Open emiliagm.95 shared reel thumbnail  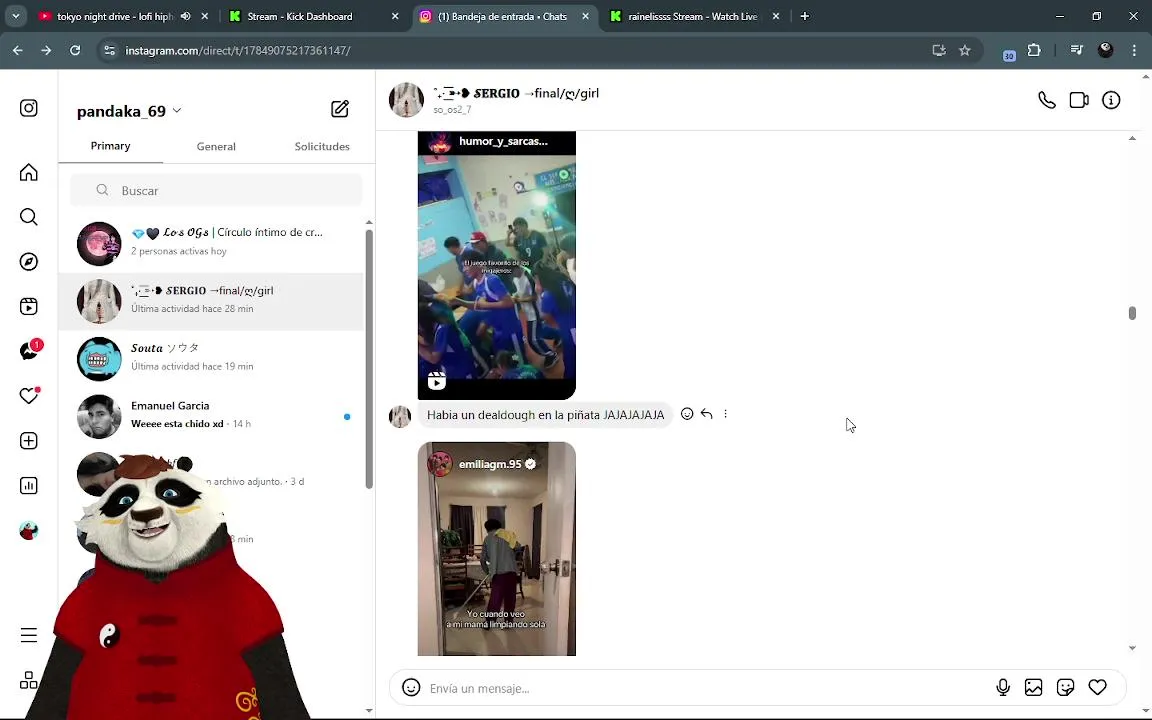pos(497,549)
